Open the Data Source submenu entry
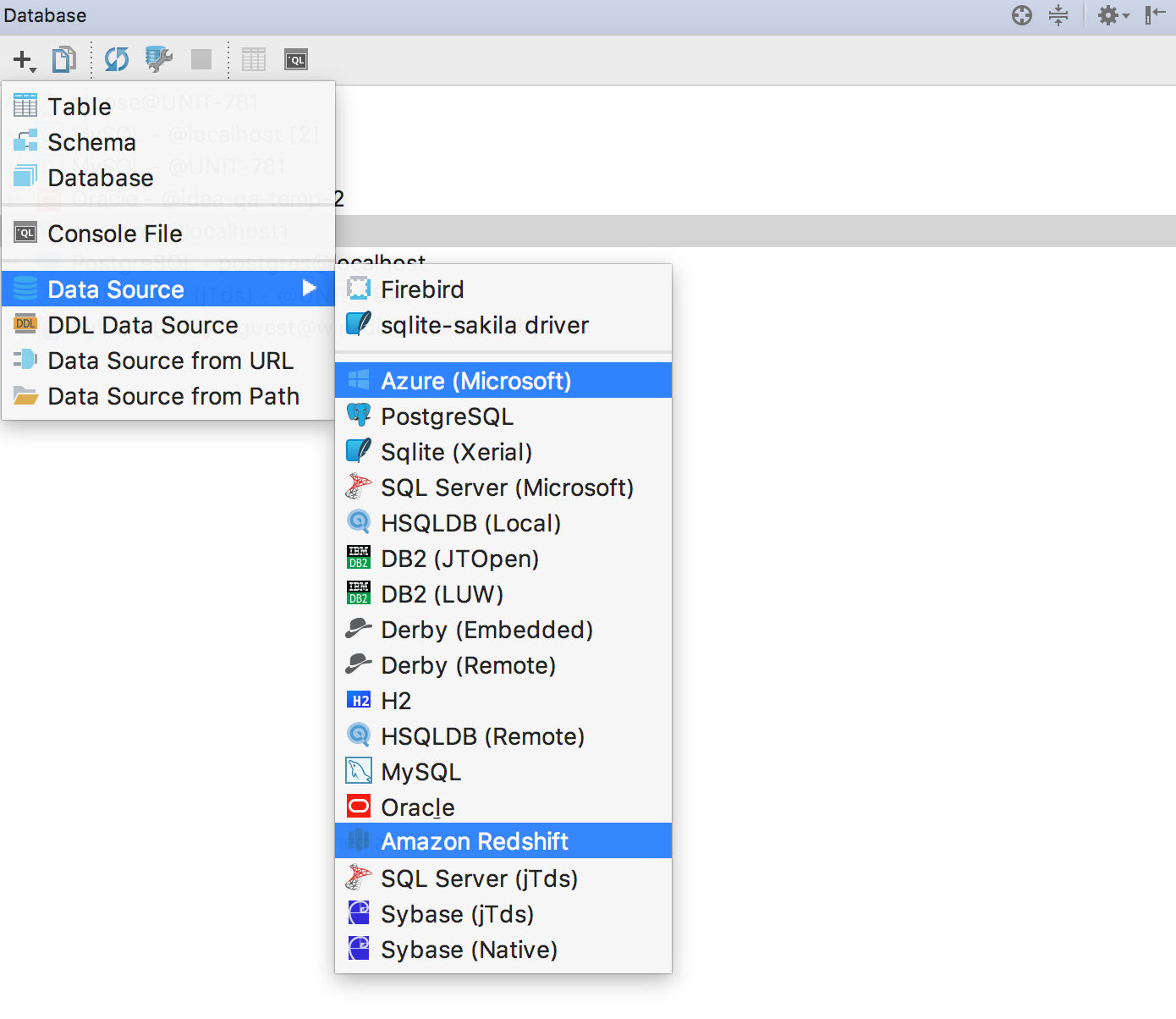 (x=168, y=289)
